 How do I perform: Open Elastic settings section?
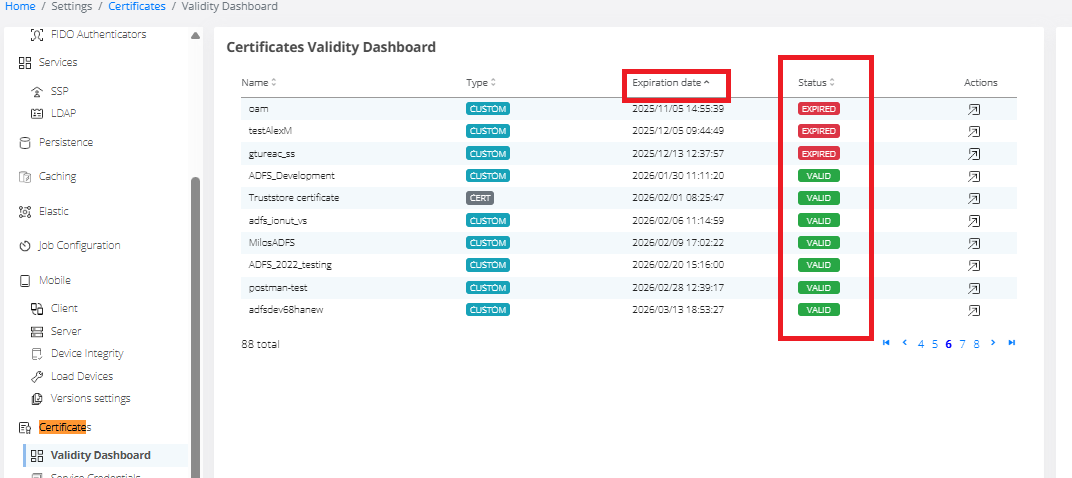pos(53,212)
